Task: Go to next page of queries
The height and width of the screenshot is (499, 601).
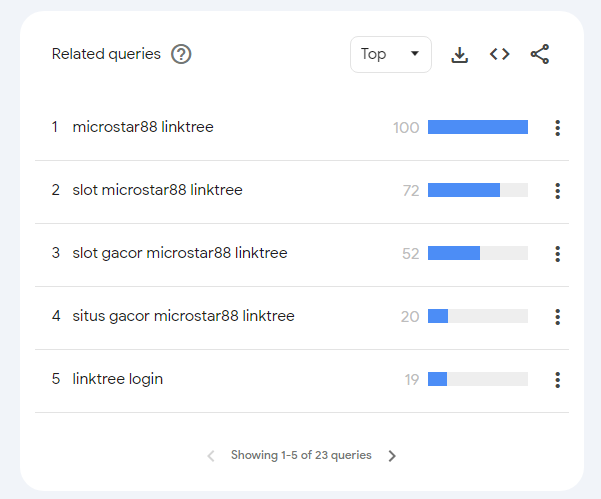Action: coord(392,456)
